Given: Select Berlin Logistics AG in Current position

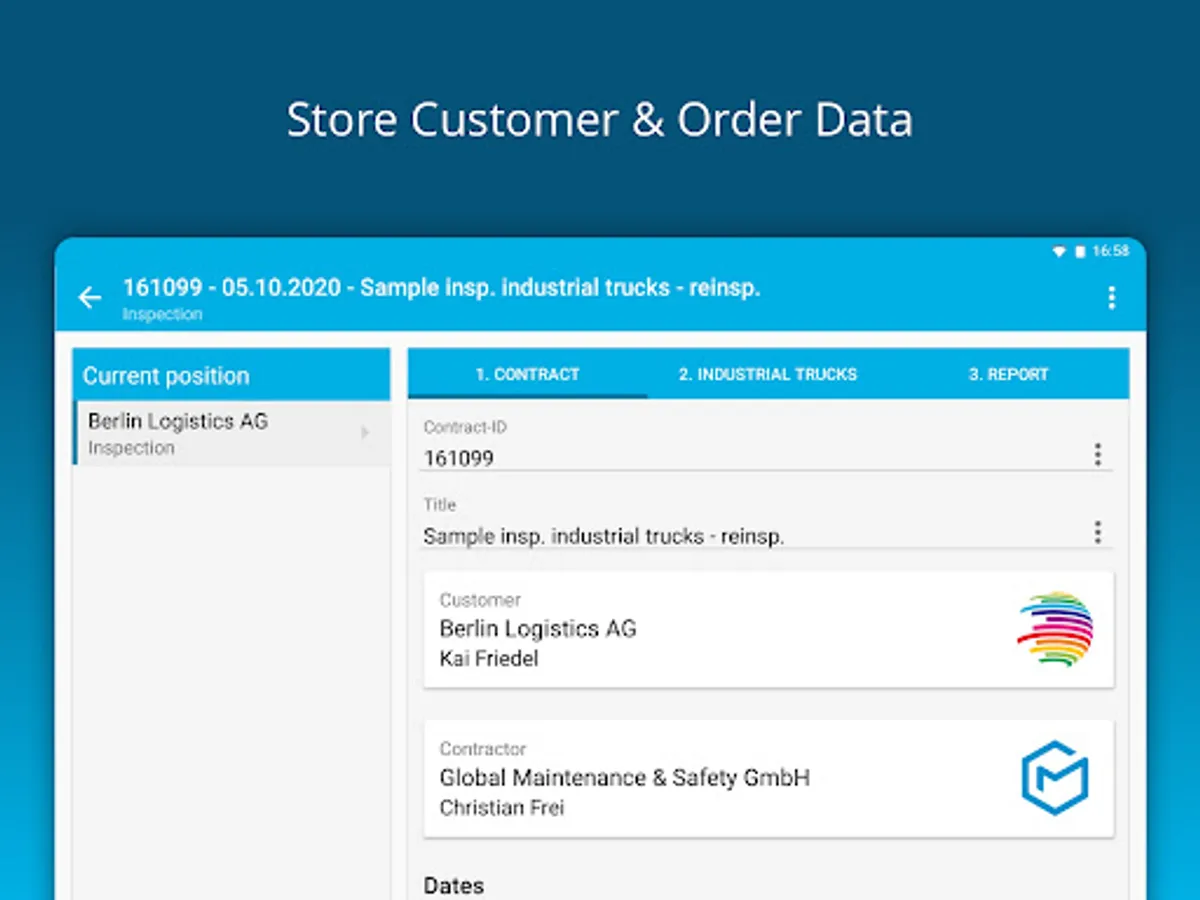Looking at the screenshot, I should pos(232,433).
